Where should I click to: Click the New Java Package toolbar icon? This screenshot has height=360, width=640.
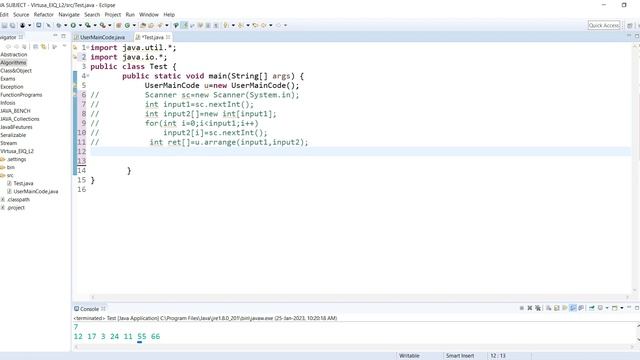pos(118,25)
